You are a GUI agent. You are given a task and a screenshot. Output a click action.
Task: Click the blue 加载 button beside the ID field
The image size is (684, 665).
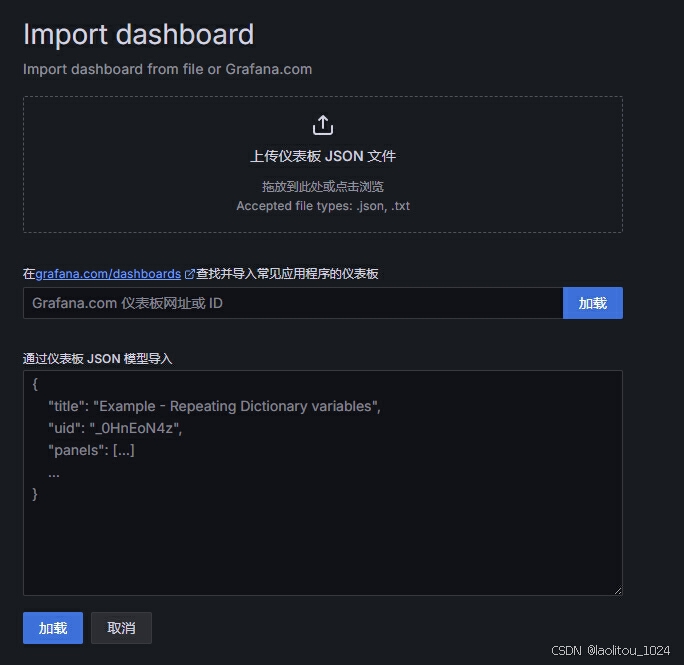coord(592,303)
